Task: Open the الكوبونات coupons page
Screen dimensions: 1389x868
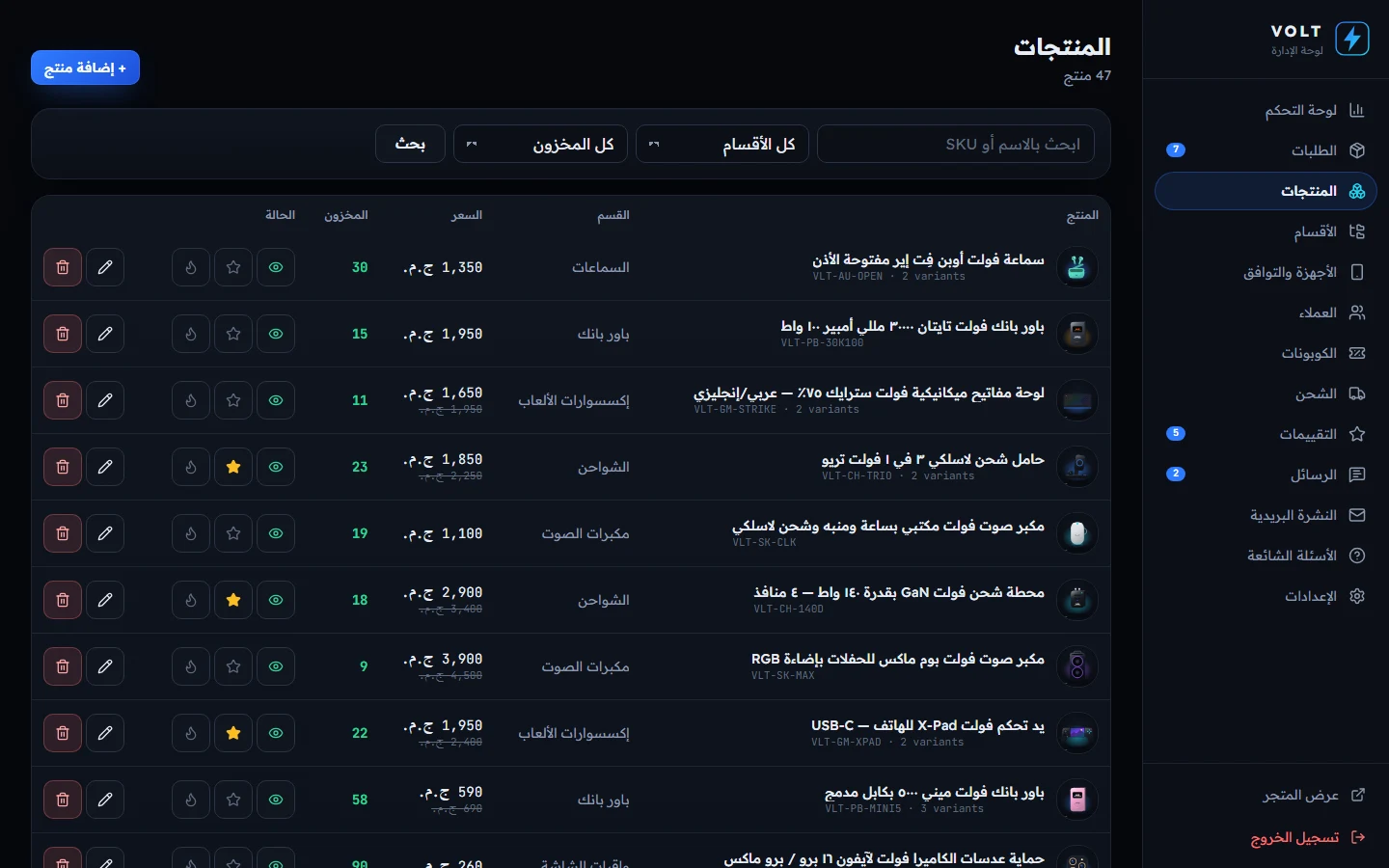Action: tap(1266, 353)
